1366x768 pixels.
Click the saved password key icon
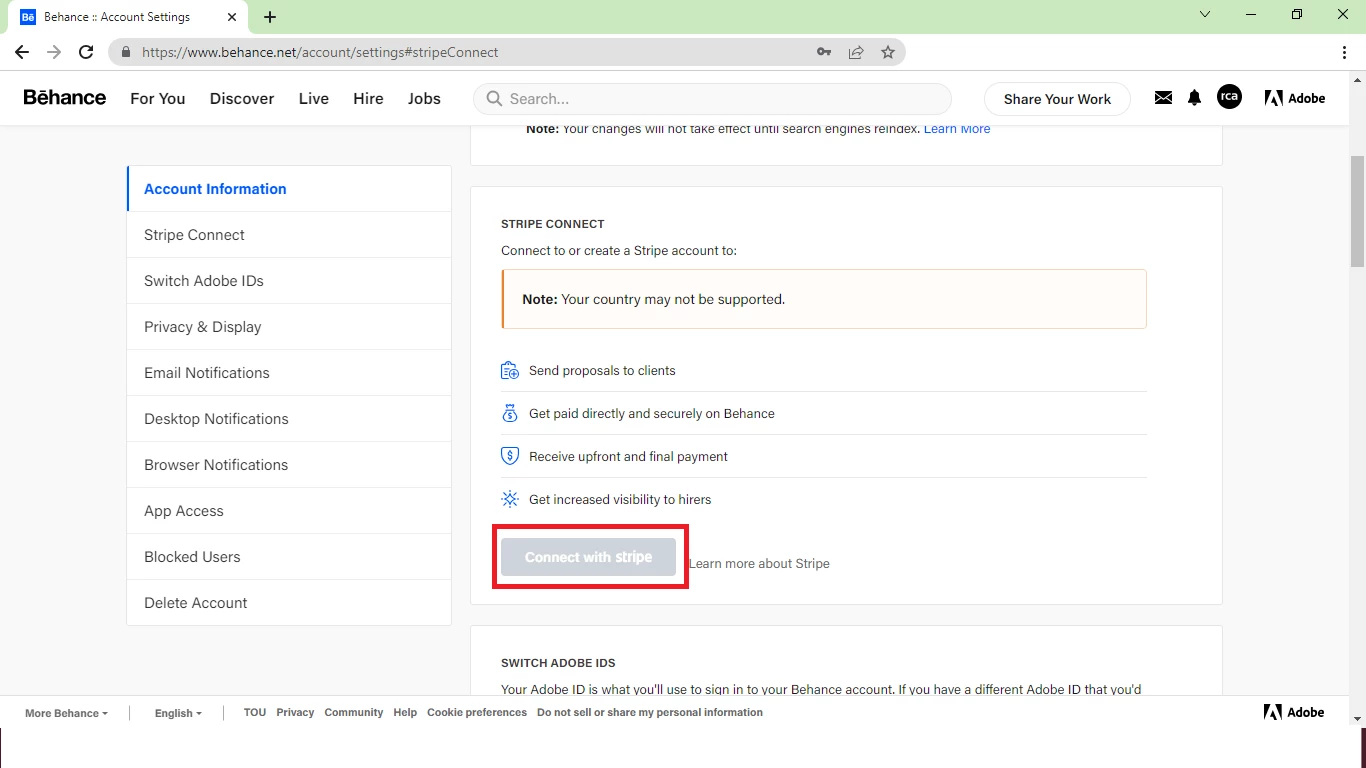[x=824, y=52]
